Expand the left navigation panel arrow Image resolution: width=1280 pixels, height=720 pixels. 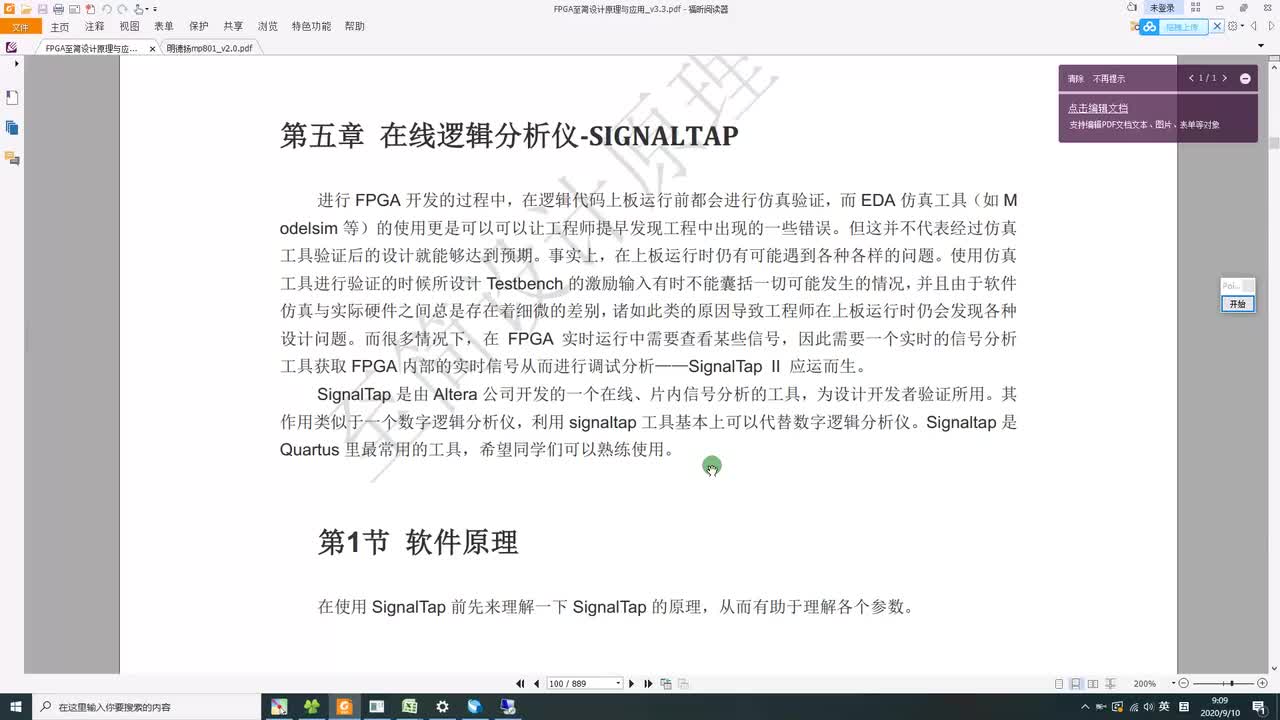(15, 63)
